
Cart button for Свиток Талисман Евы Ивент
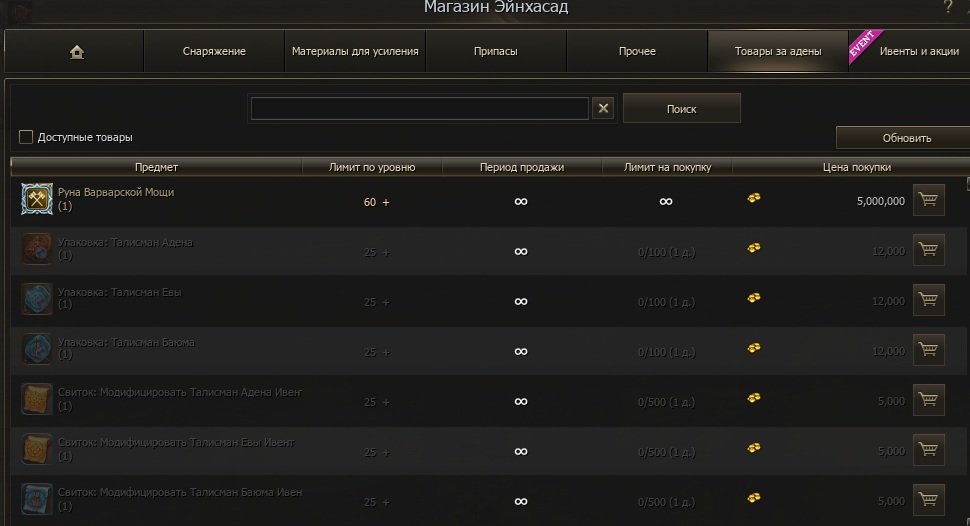point(929,451)
